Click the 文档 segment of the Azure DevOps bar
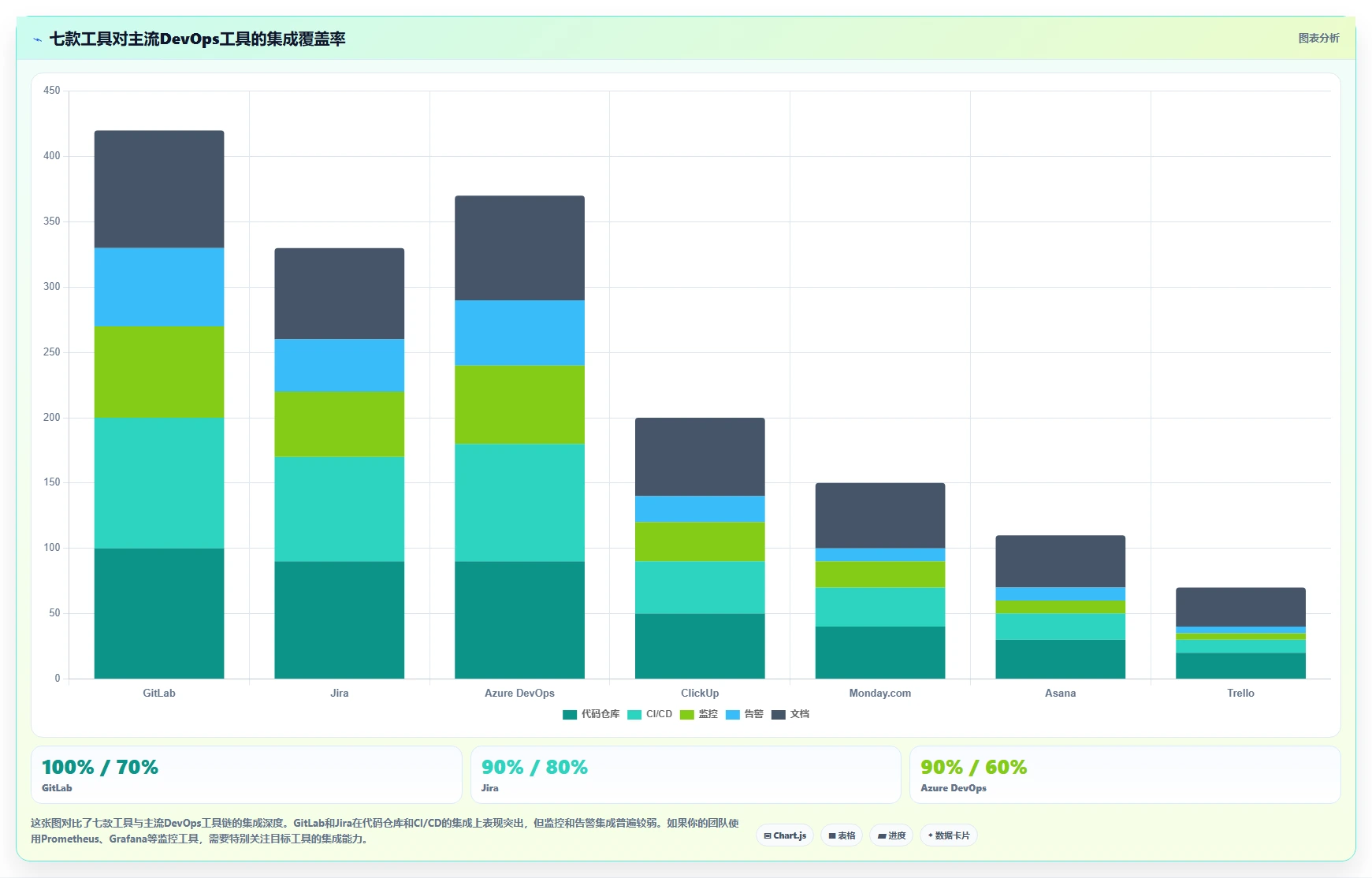 [520, 248]
